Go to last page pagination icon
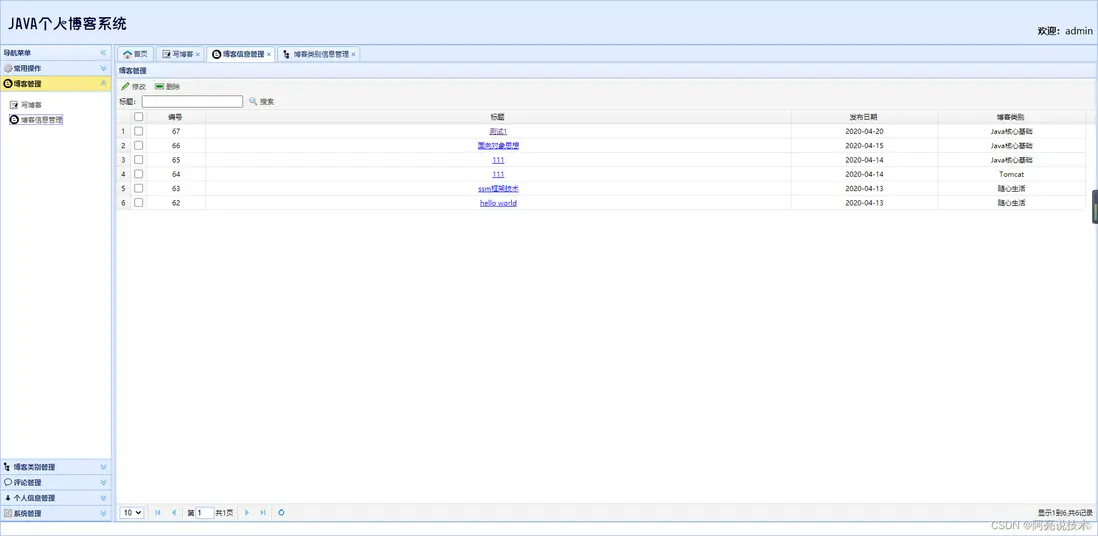This screenshot has height=536, width=1098. tap(263, 513)
